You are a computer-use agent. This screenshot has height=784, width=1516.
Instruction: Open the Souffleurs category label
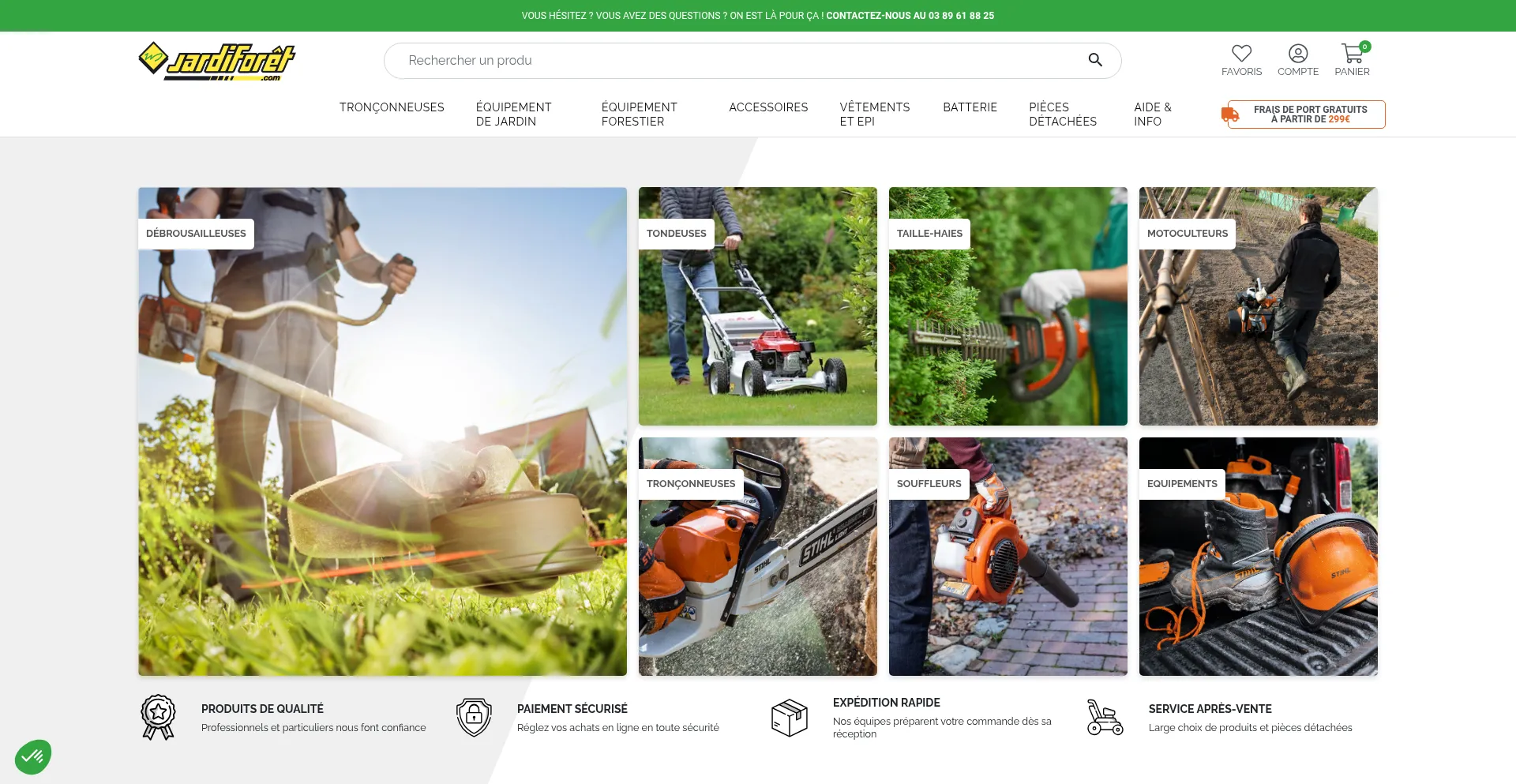(x=929, y=484)
